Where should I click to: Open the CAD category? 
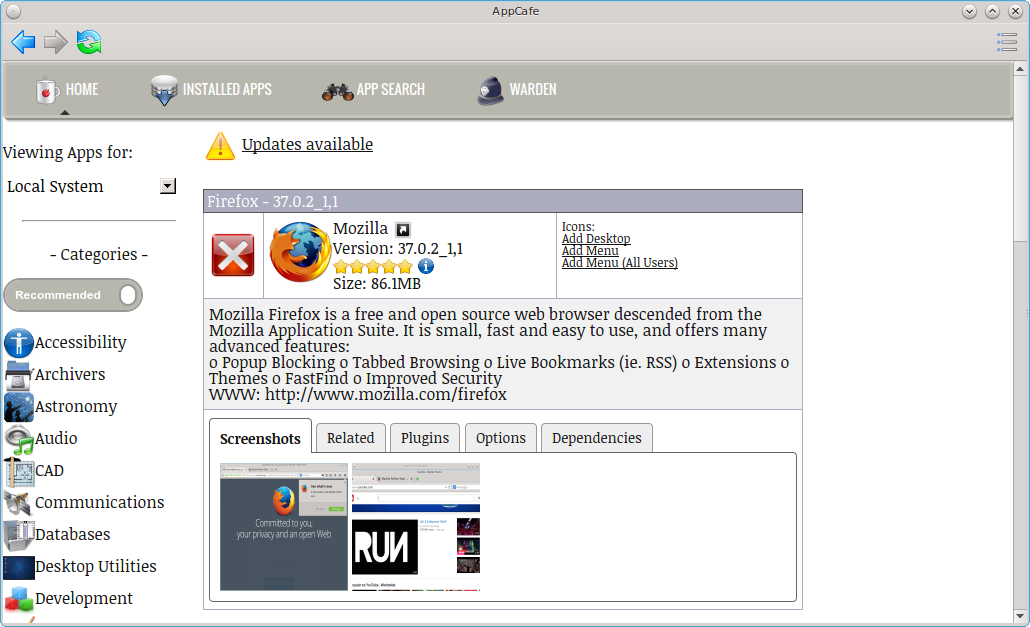point(49,471)
